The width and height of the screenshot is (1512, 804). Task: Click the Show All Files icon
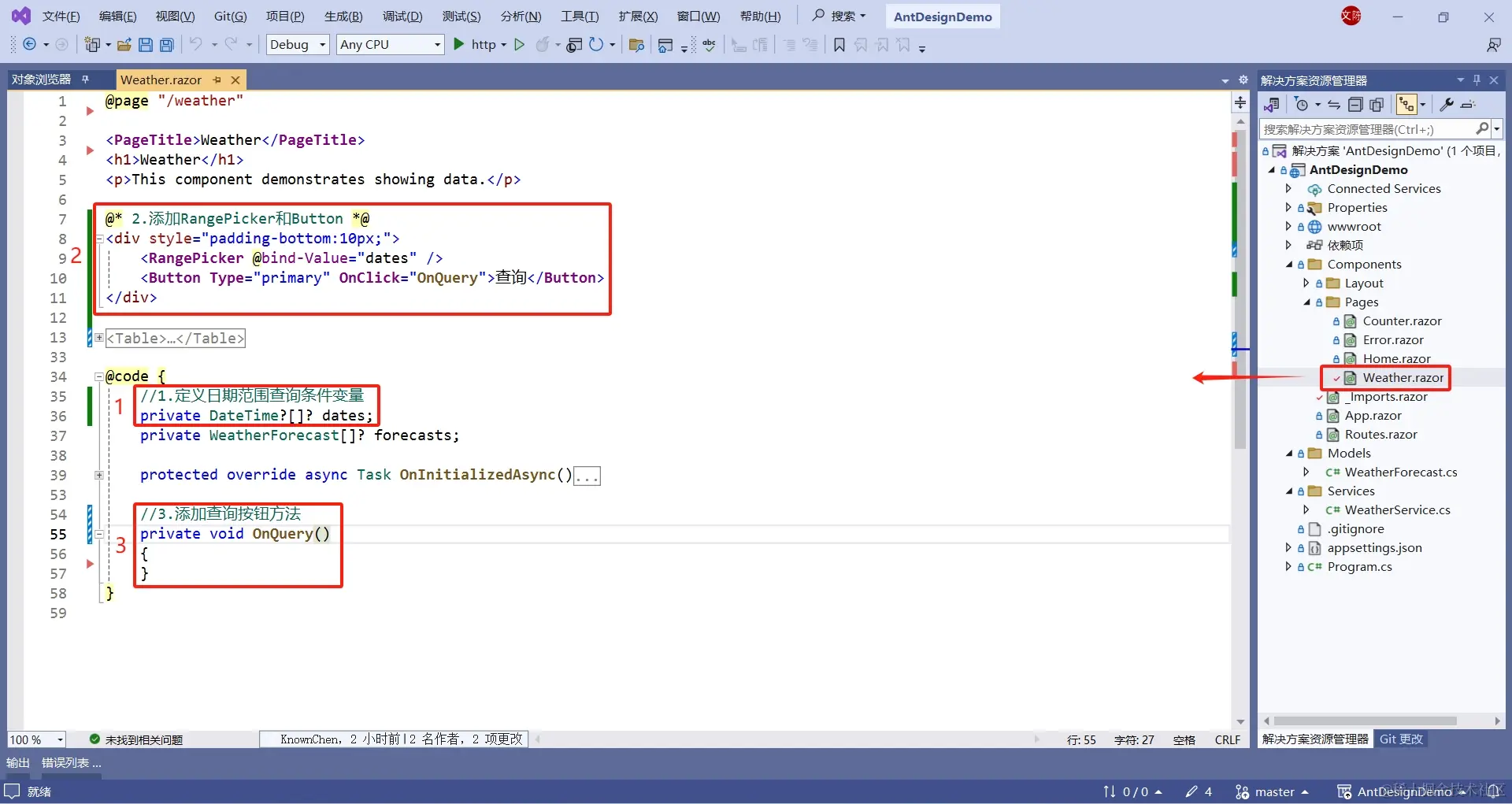1377,105
